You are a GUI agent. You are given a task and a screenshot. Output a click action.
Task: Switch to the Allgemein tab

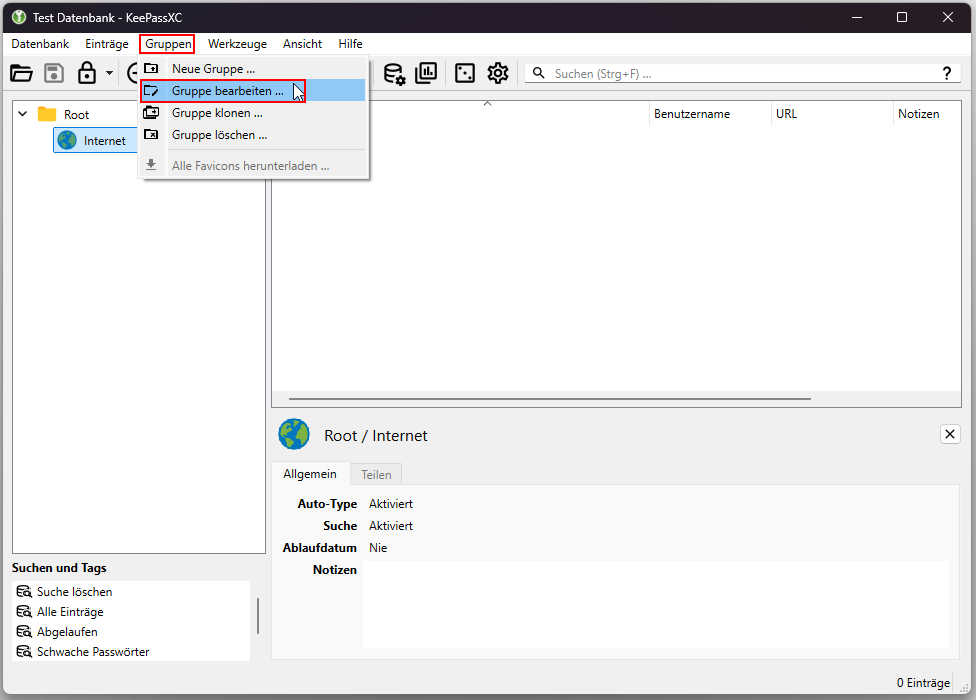point(310,474)
